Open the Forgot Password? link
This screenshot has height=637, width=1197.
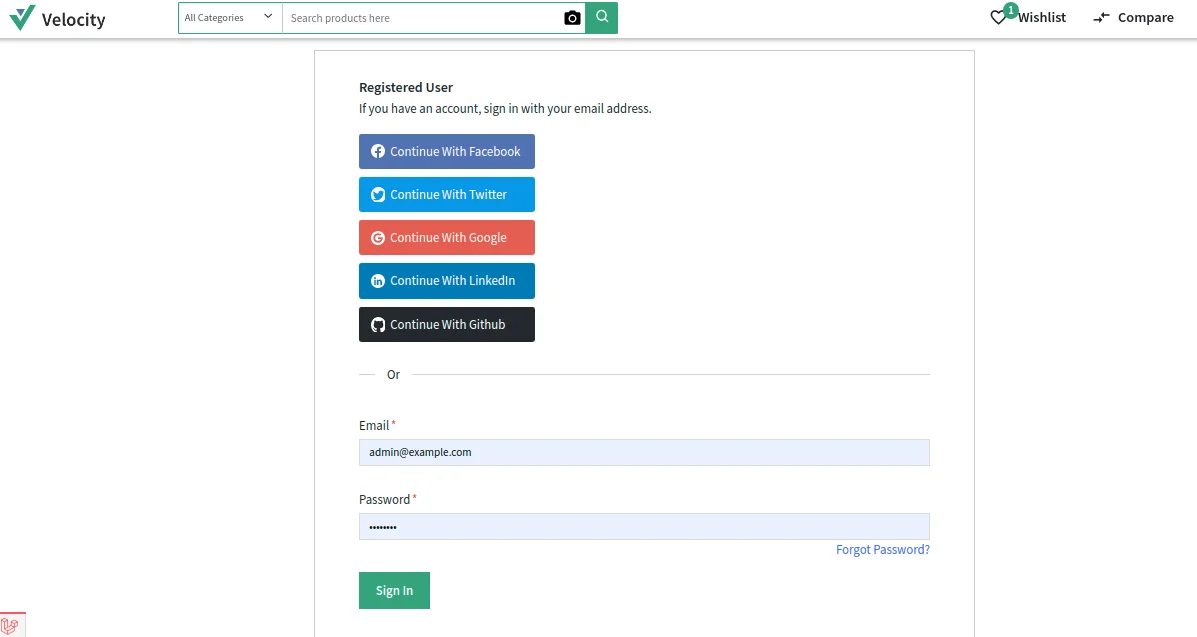pyautogui.click(x=882, y=550)
